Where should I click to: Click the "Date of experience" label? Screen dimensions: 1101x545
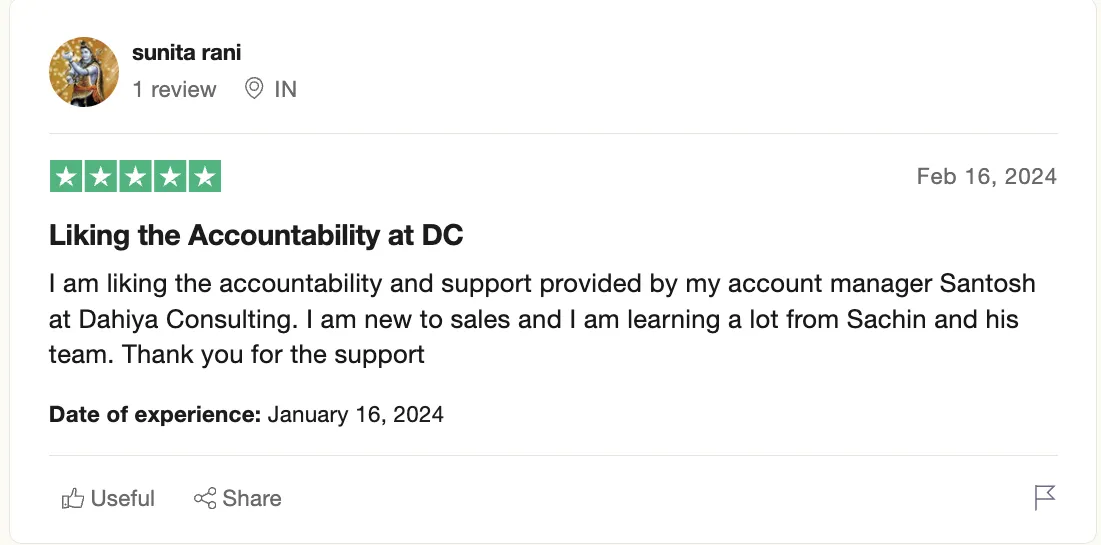pos(155,414)
